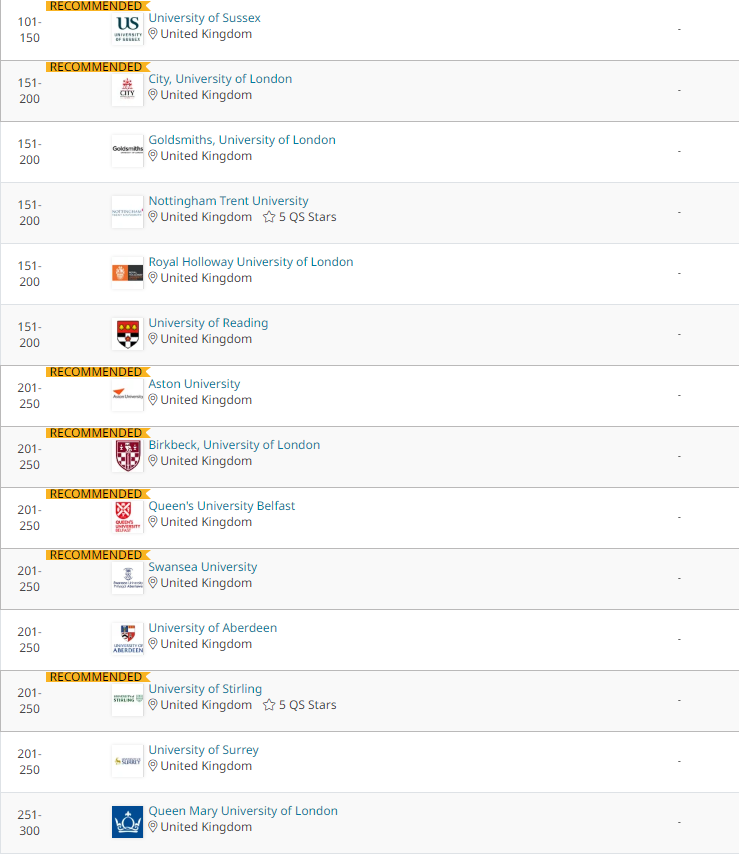Viewport: 739px width, 854px height.
Task: Open the Goldsmiths, University of London link
Action: tap(242, 140)
